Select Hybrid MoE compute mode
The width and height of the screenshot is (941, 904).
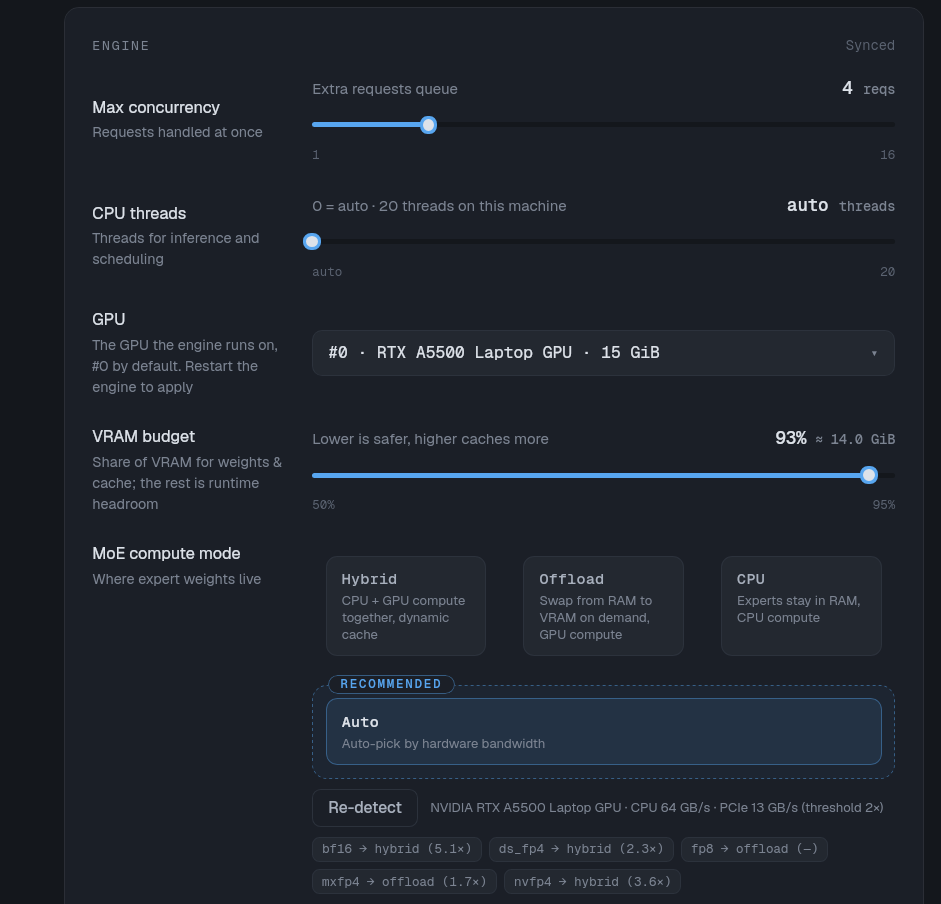click(406, 606)
